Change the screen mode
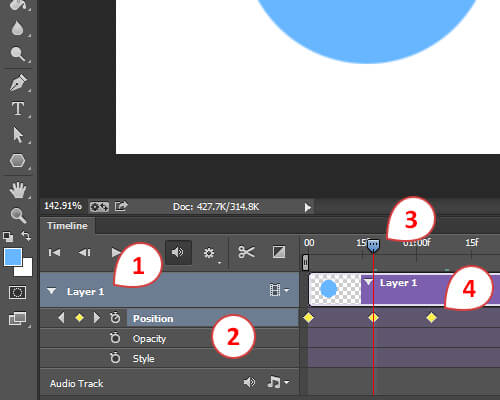500x400 pixels. pos(18,318)
